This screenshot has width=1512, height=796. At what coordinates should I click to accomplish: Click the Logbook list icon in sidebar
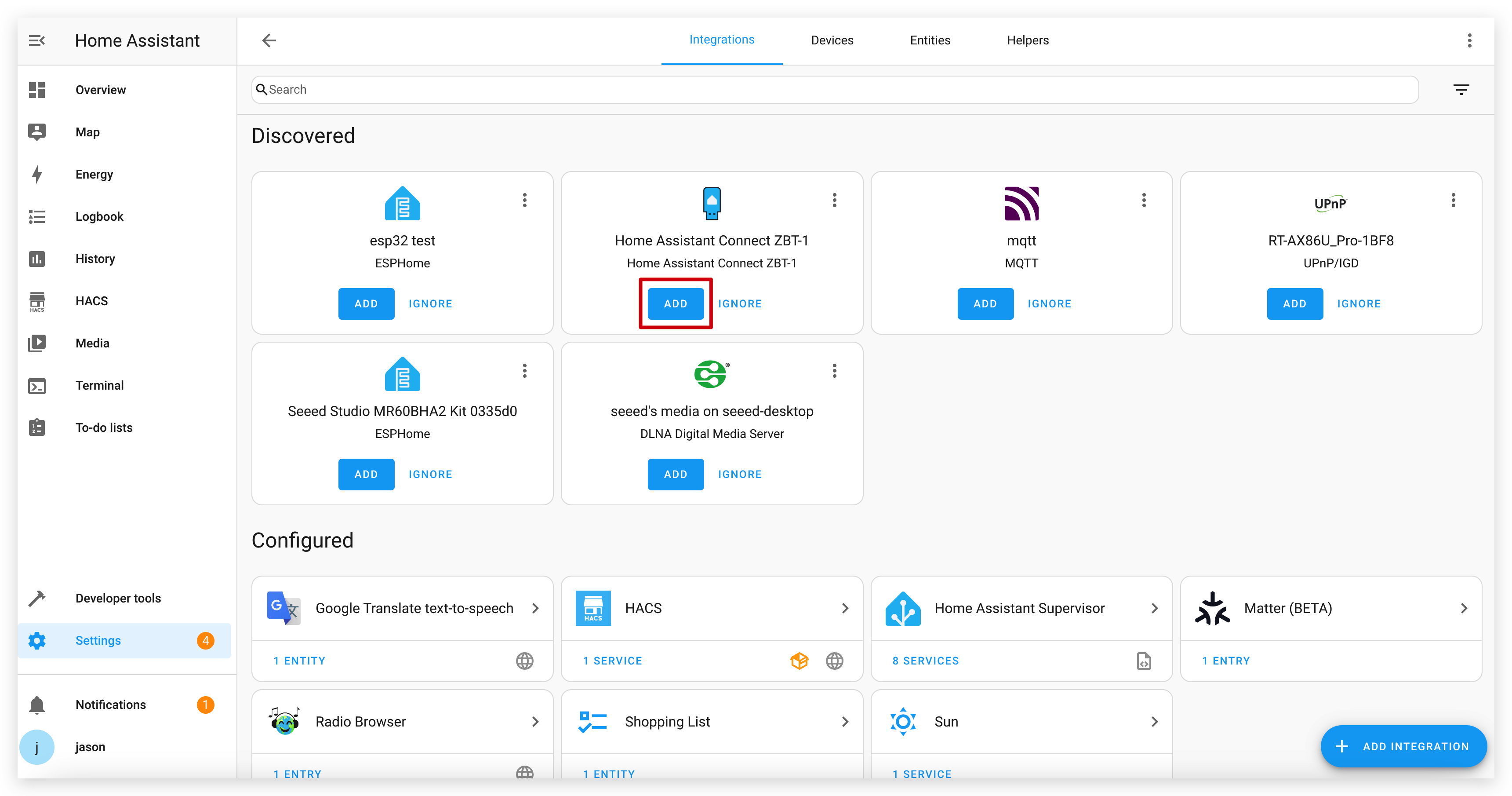point(37,217)
